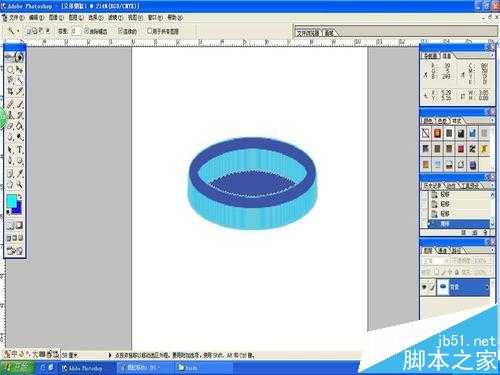
Task: Open the Edit menu
Action: click(36, 17)
